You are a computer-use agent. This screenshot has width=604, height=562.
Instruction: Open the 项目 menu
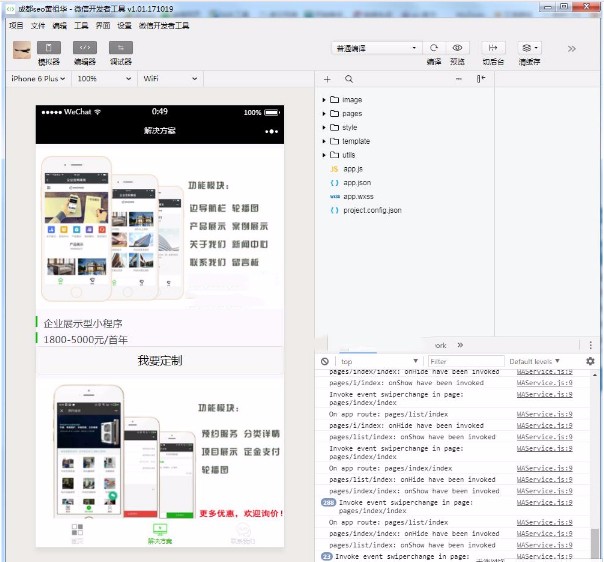pyautogui.click(x=16, y=25)
